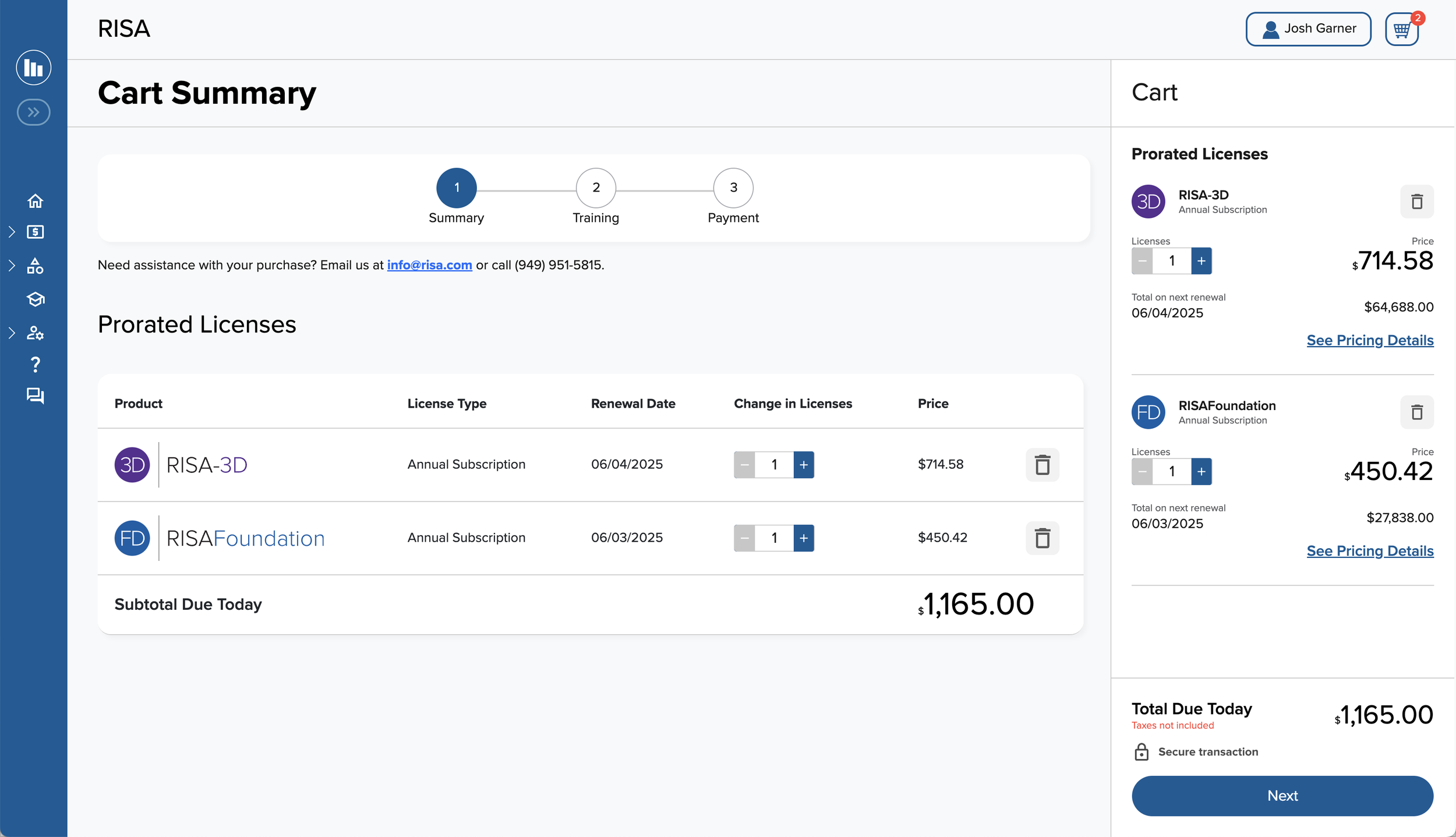Click the 06/04/2025 renewal date in table
Image resolution: width=1456 pixels, height=837 pixels.
coord(627,464)
